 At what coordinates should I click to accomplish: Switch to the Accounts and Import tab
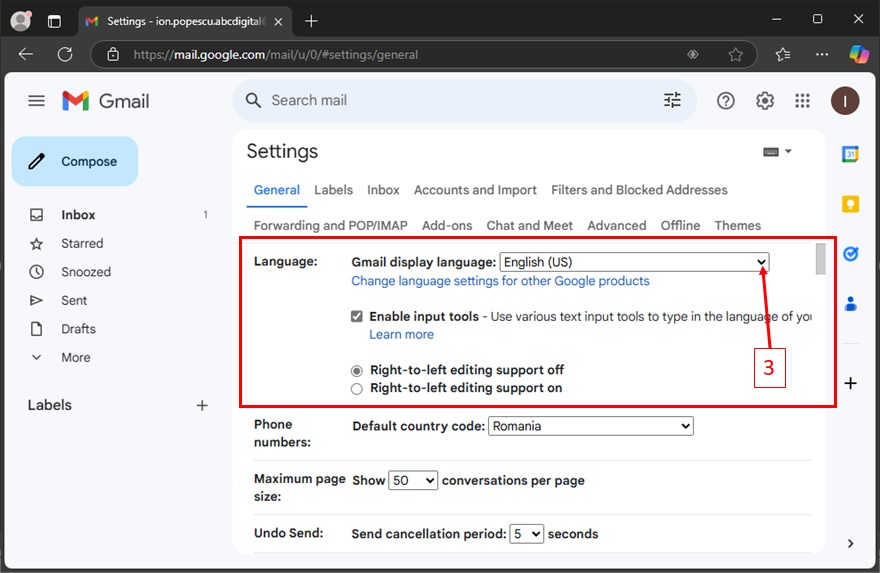[x=475, y=190]
